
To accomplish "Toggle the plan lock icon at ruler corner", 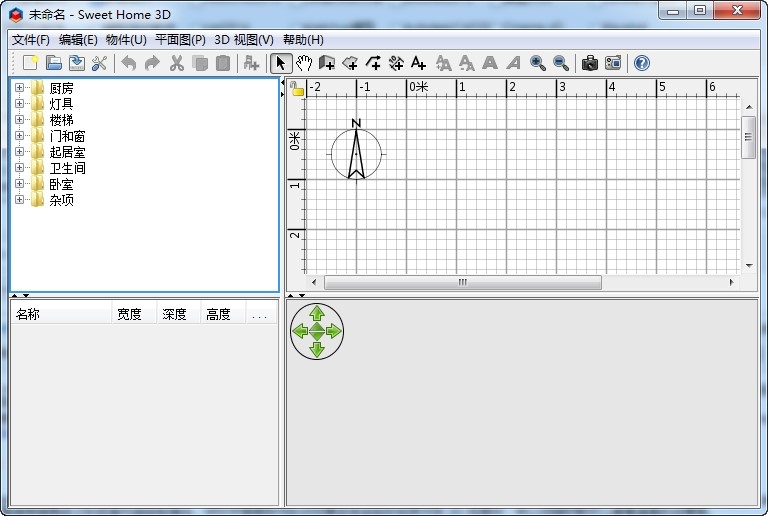I will click(x=296, y=89).
